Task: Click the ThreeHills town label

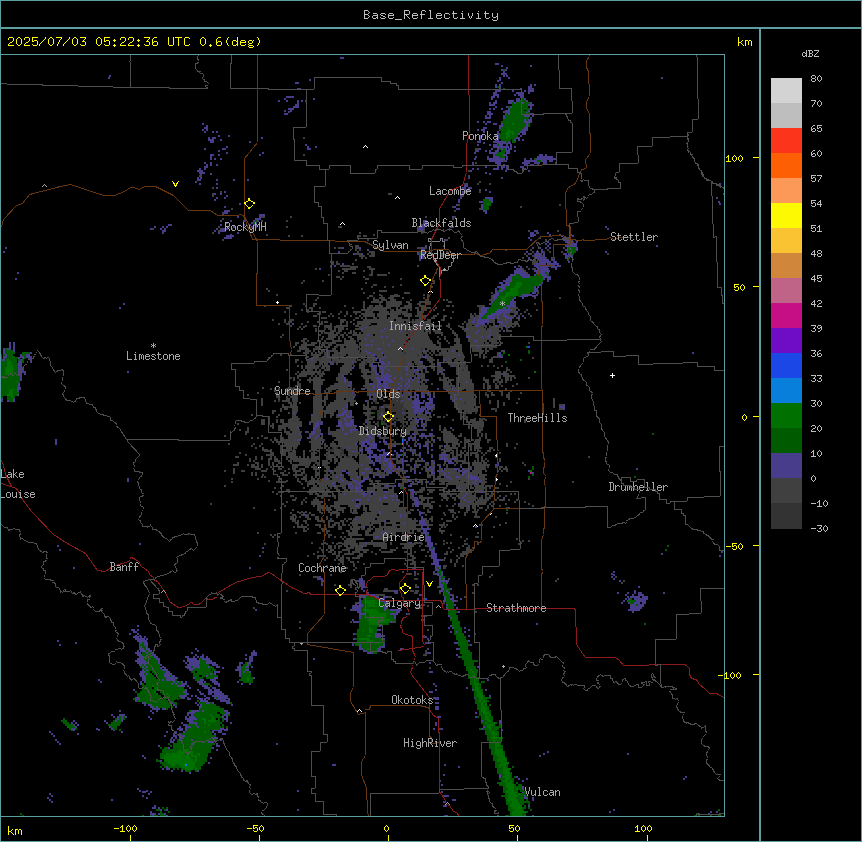Action: [x=537, y=418]
